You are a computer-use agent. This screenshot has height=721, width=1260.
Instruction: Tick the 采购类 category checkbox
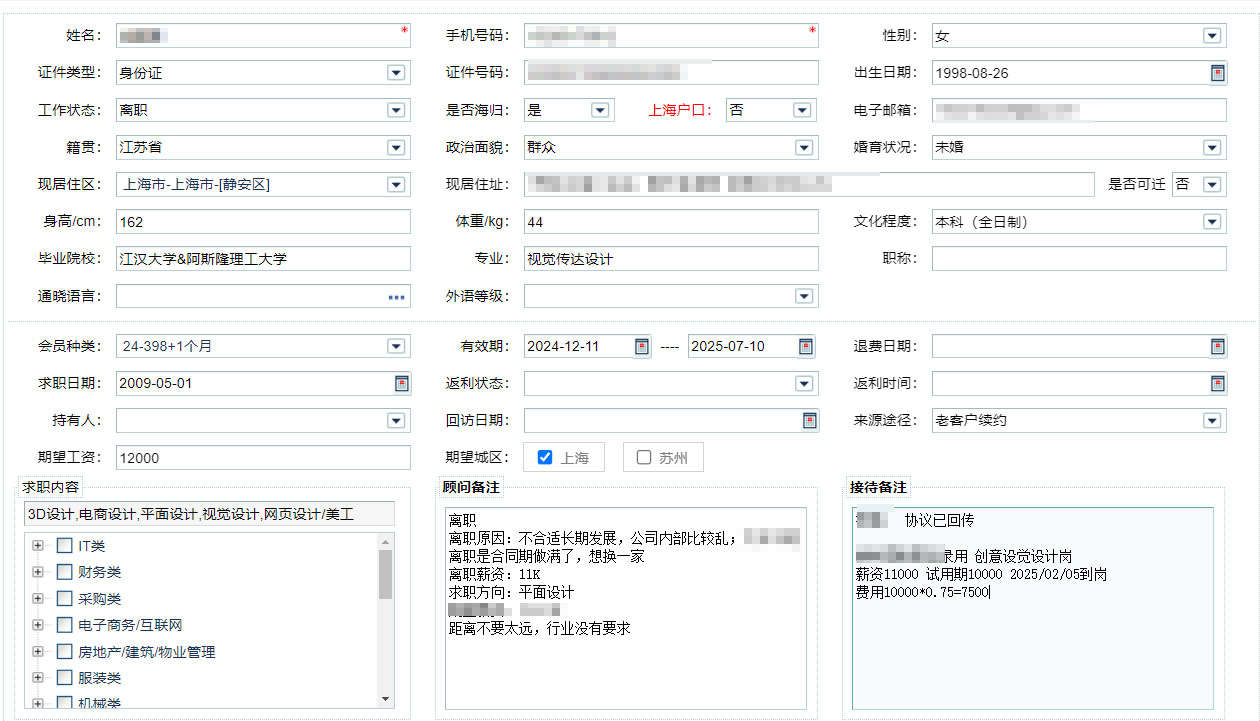(64, 599)
